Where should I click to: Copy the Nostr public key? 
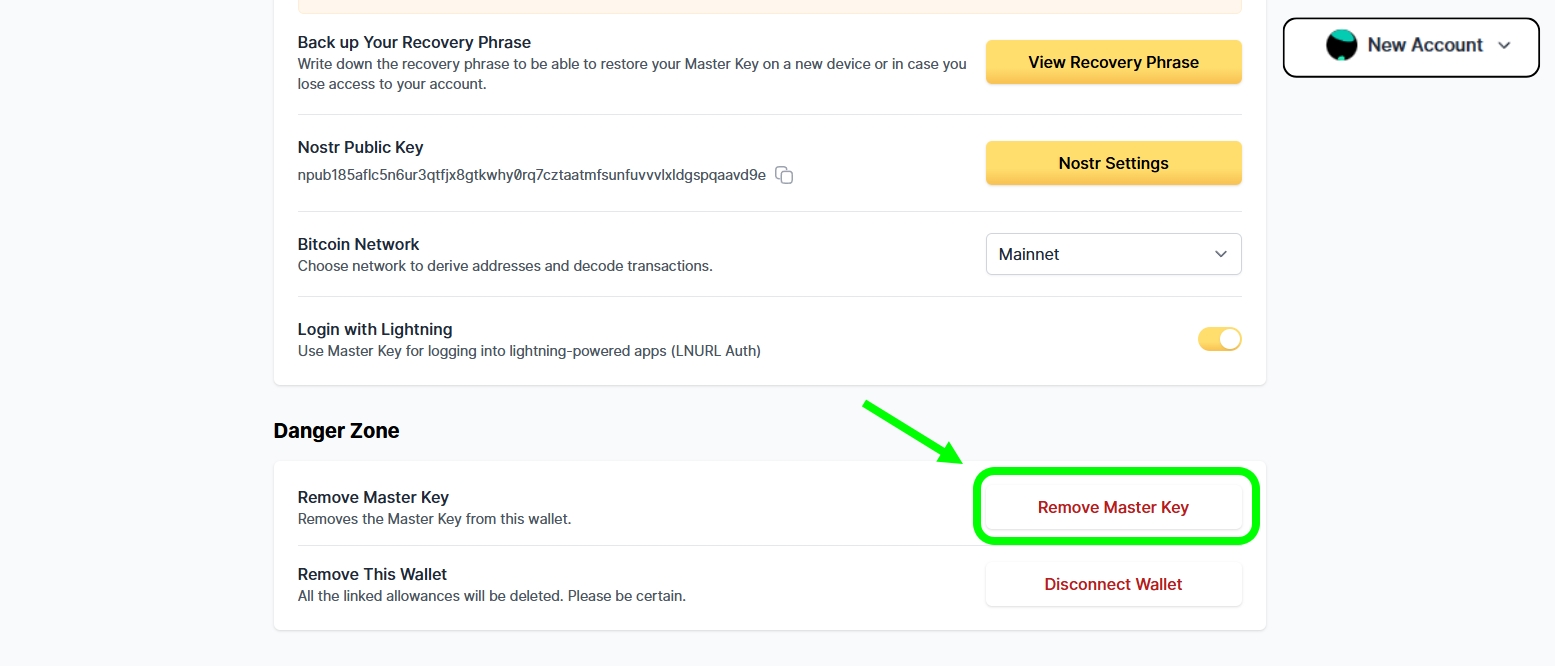click(x=785, y=176)
